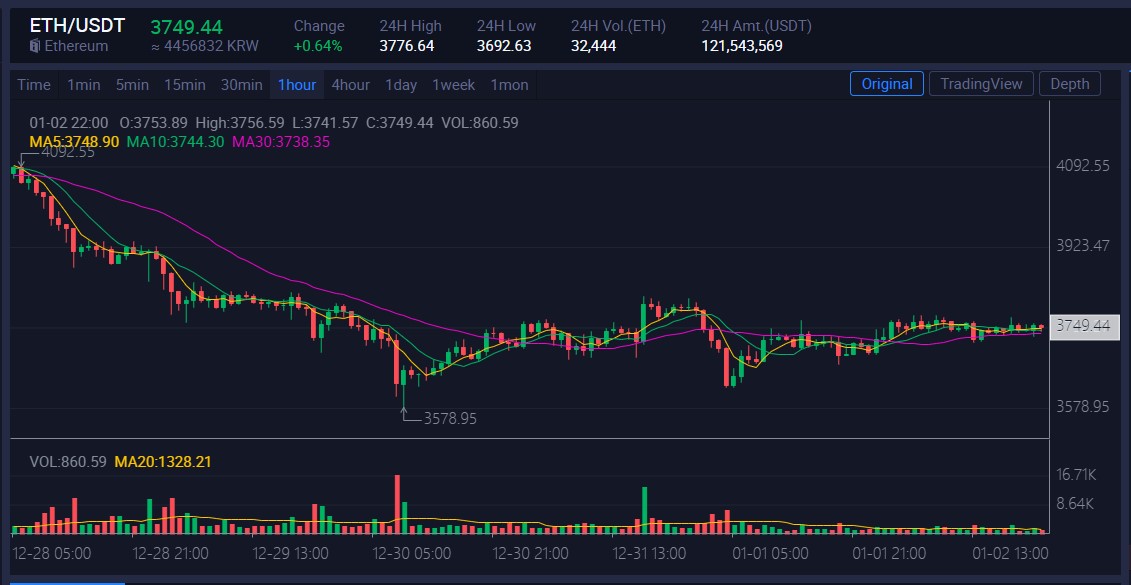Viewport: 1131px width, 585px height.
Task: Show the 1day candles
Action: coord(401,85)
